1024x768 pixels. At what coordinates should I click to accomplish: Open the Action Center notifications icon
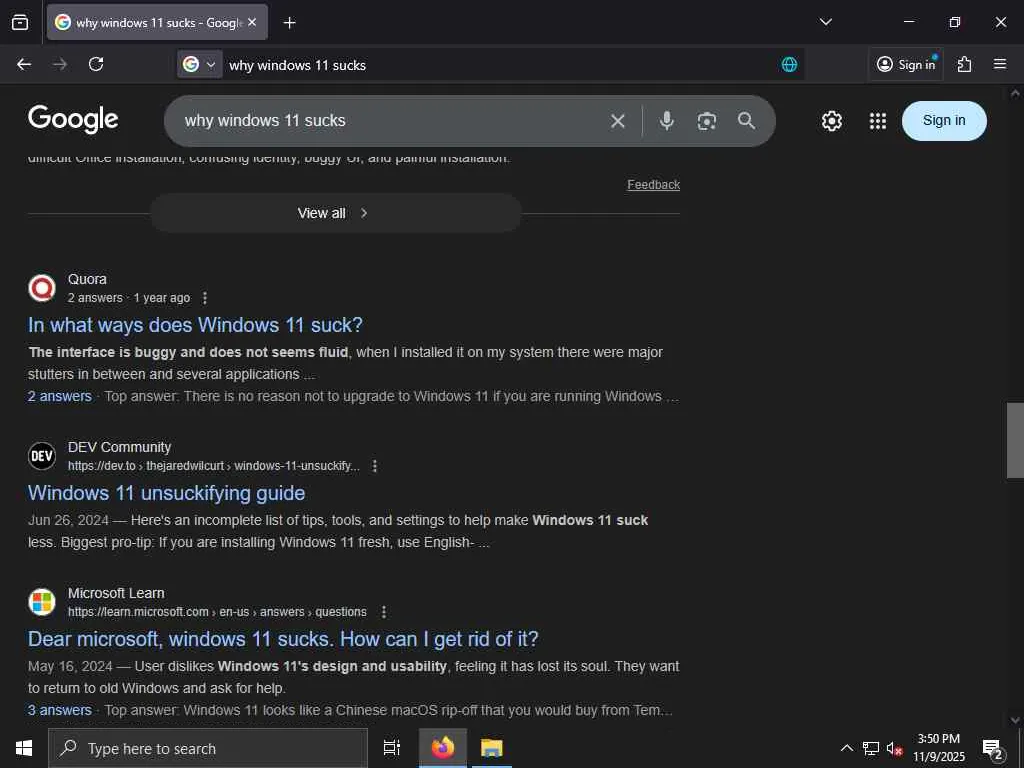tap(992, 748)
